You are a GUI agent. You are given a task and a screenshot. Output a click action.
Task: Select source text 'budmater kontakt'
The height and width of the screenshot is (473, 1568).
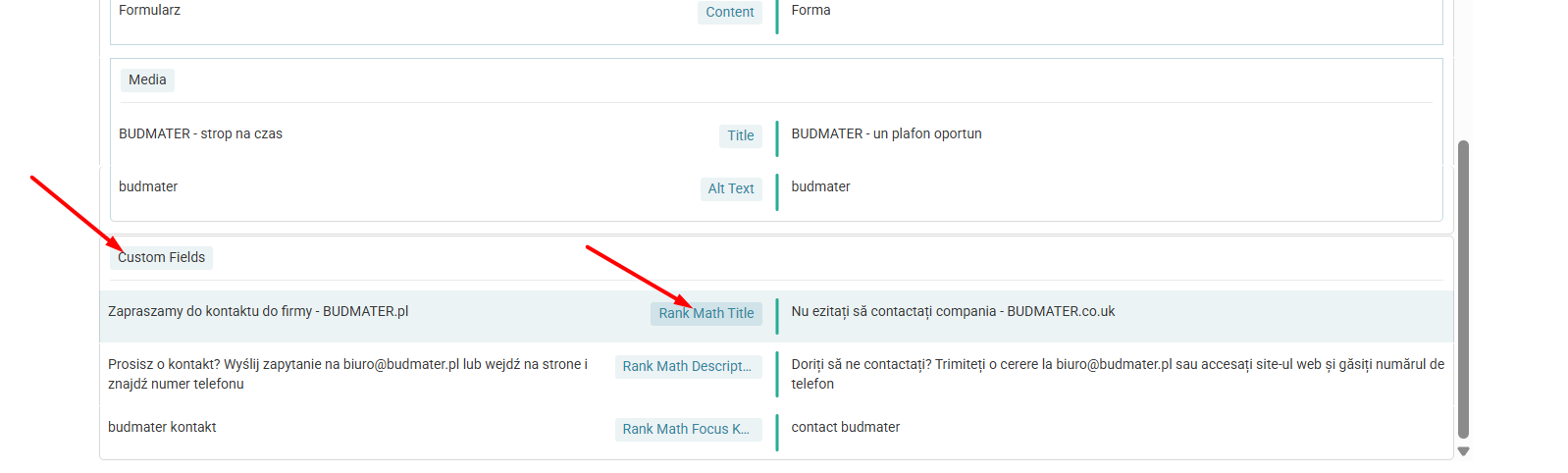[x=162, y=427]
